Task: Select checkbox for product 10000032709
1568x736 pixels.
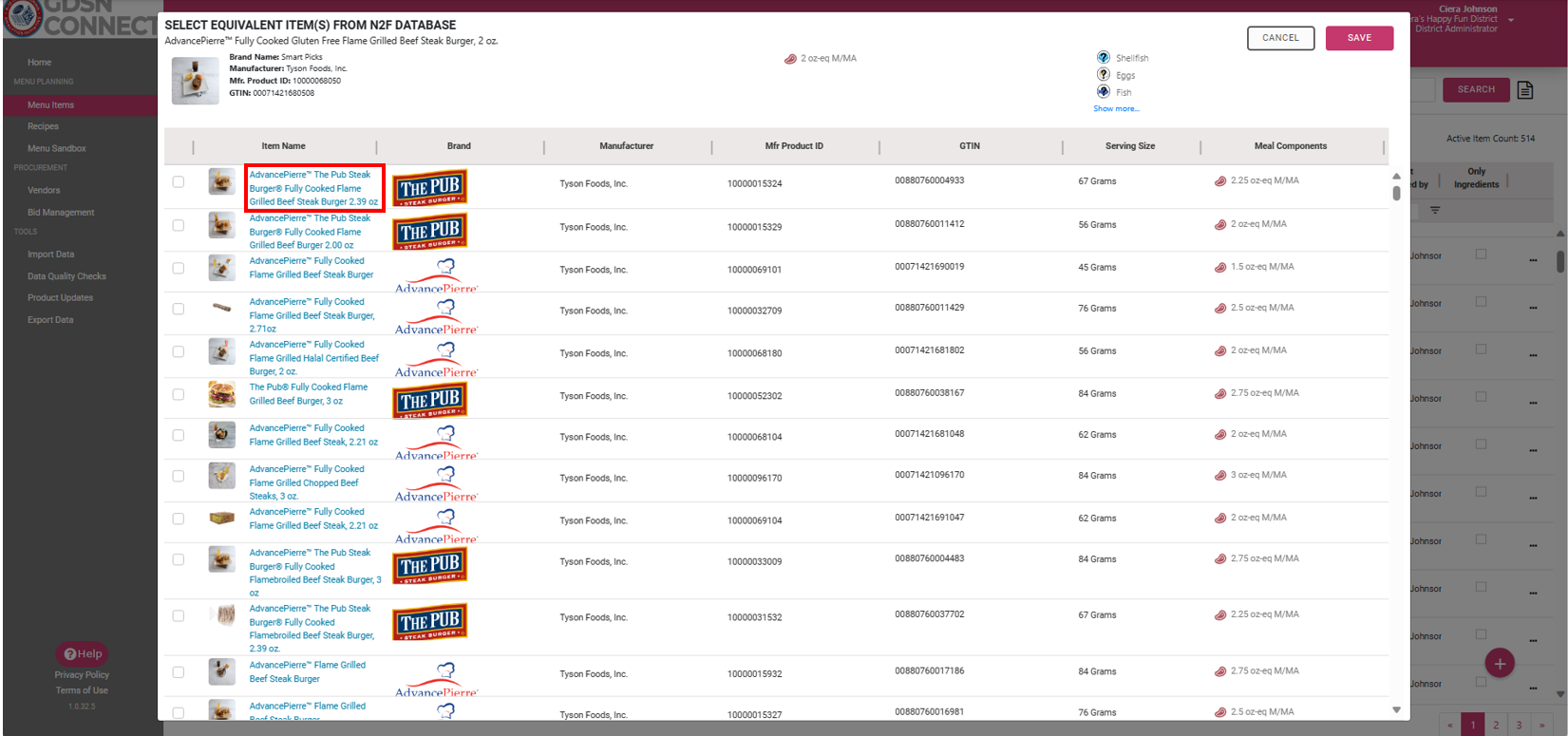Action: point(179,309)
